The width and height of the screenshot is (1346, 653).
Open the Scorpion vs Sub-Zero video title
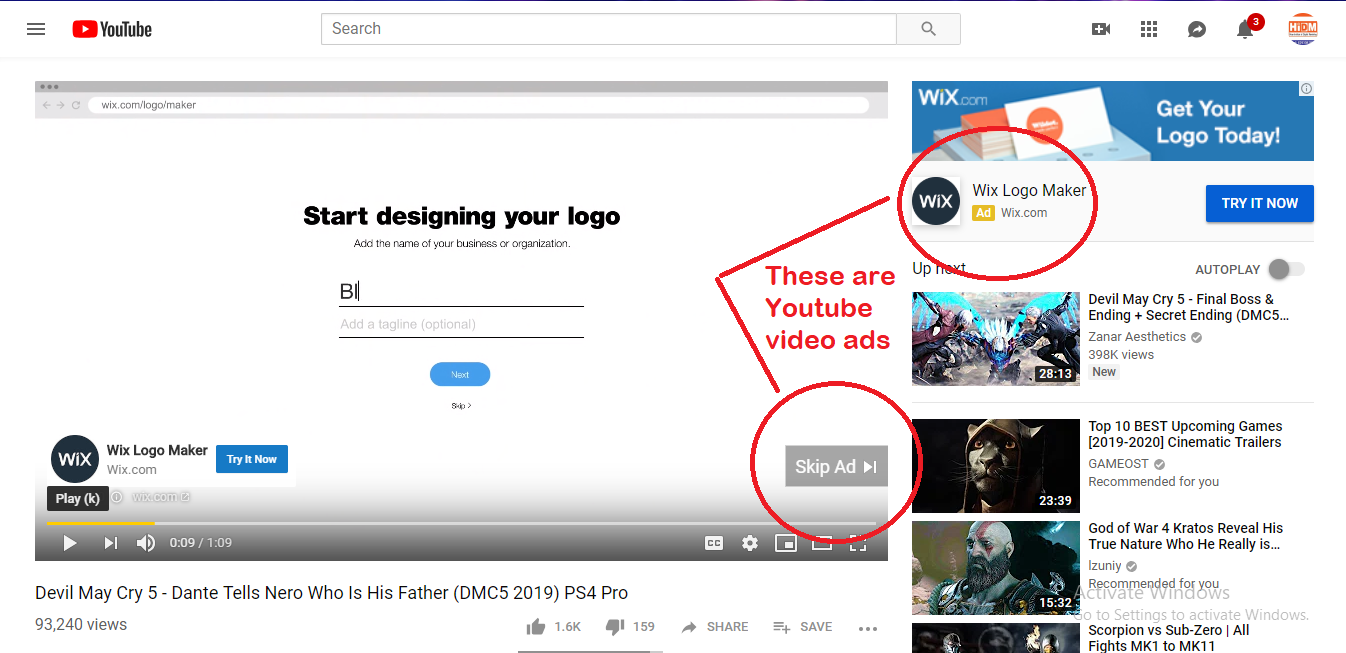click(x=1169, y=638)
